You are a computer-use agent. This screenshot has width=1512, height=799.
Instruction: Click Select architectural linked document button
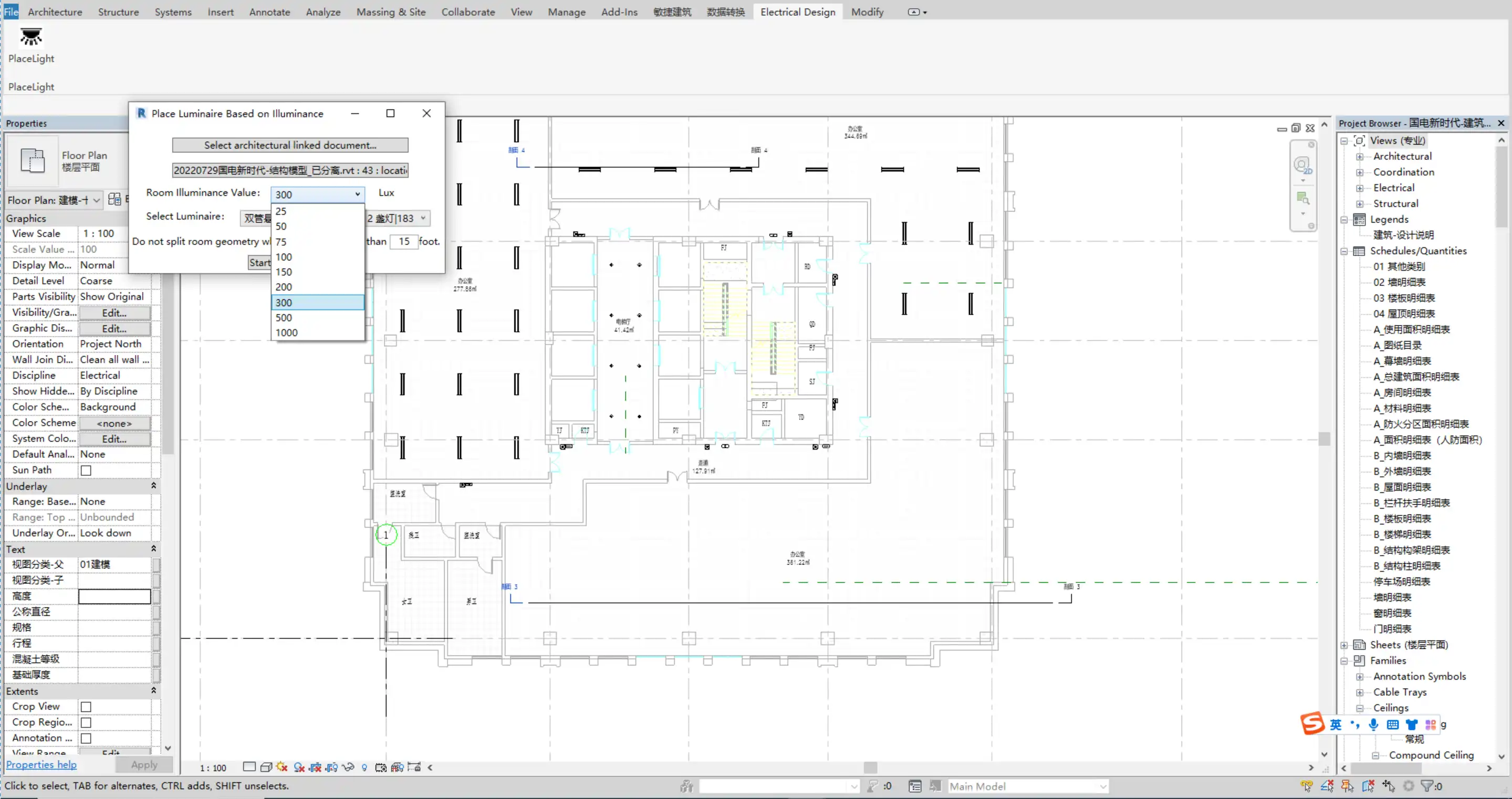click(290, 145)
